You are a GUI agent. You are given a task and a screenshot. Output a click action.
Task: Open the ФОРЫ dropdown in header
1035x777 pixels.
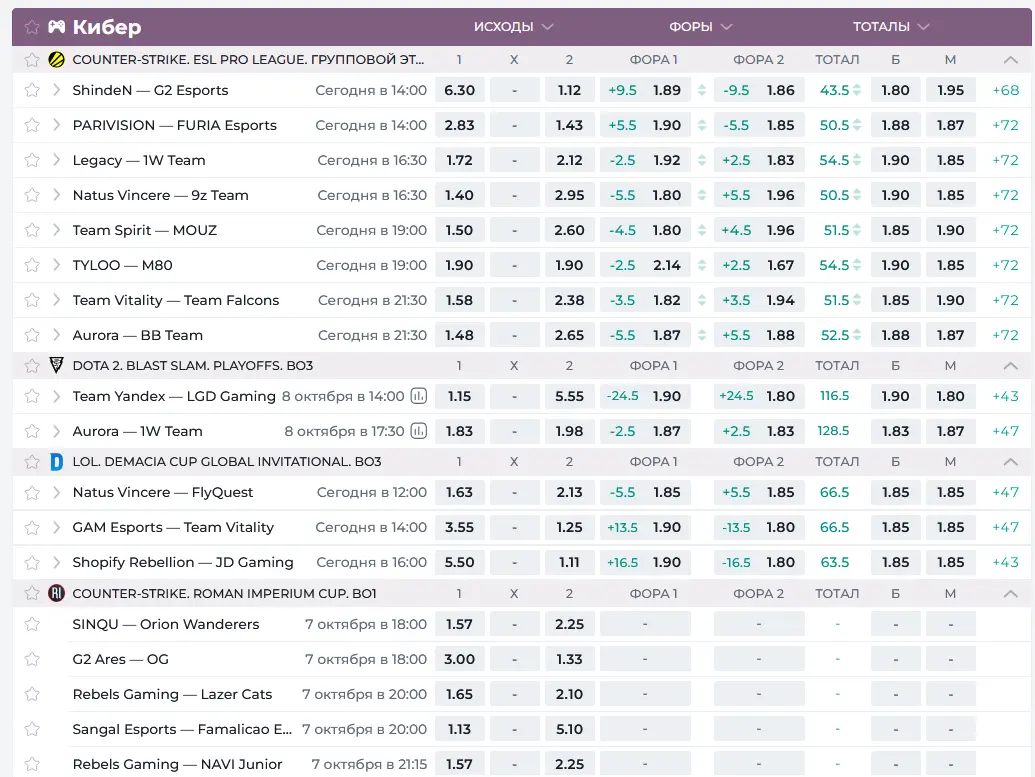tap(700, 26)
